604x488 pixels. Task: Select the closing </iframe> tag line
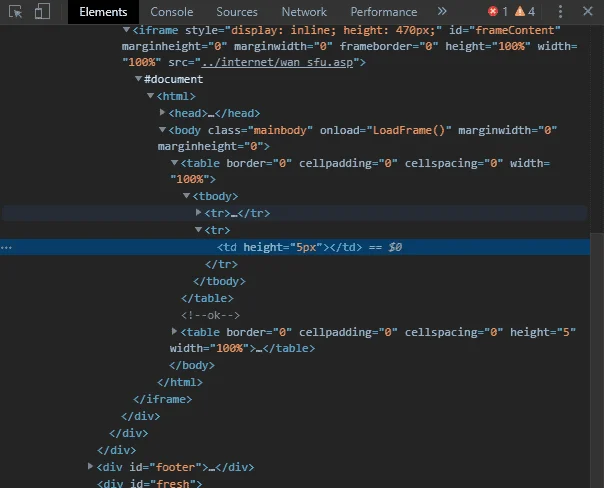(162, 399)
